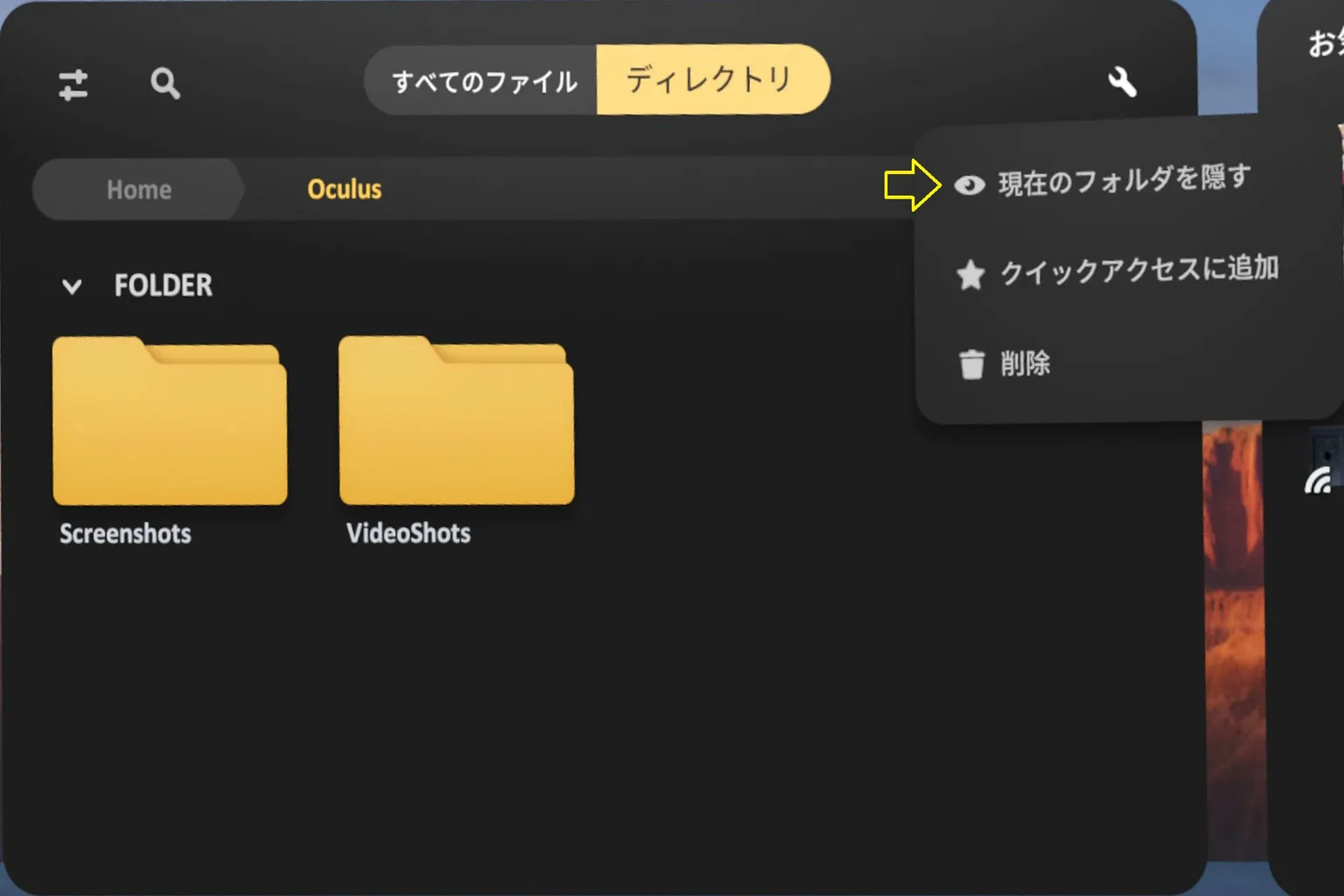Toggle the eye icon to hide folder

(969, 185)
